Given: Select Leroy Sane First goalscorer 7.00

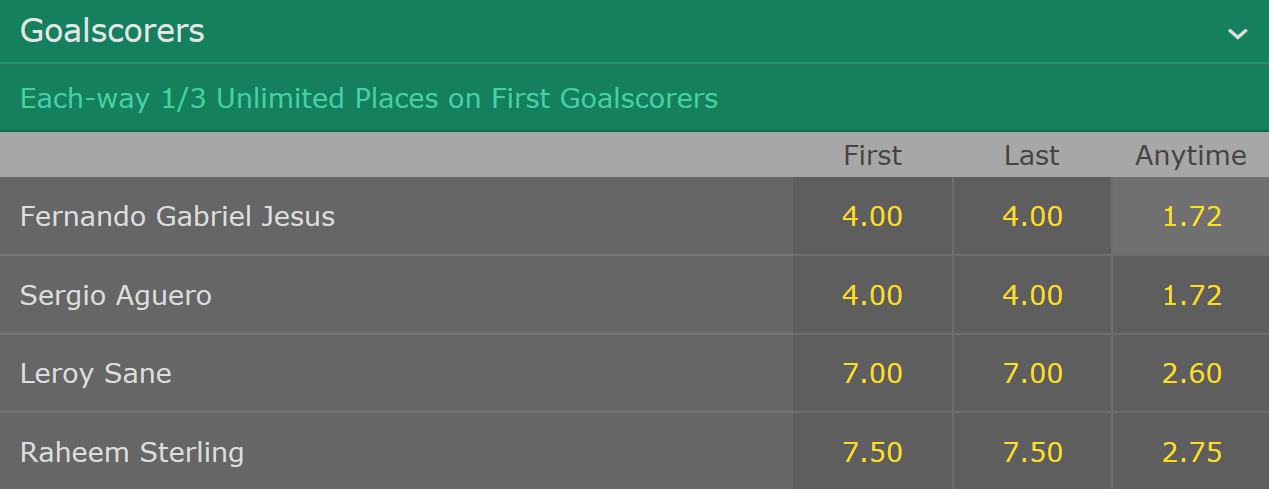Looking at the screenshot, I should tap(873, 373).
